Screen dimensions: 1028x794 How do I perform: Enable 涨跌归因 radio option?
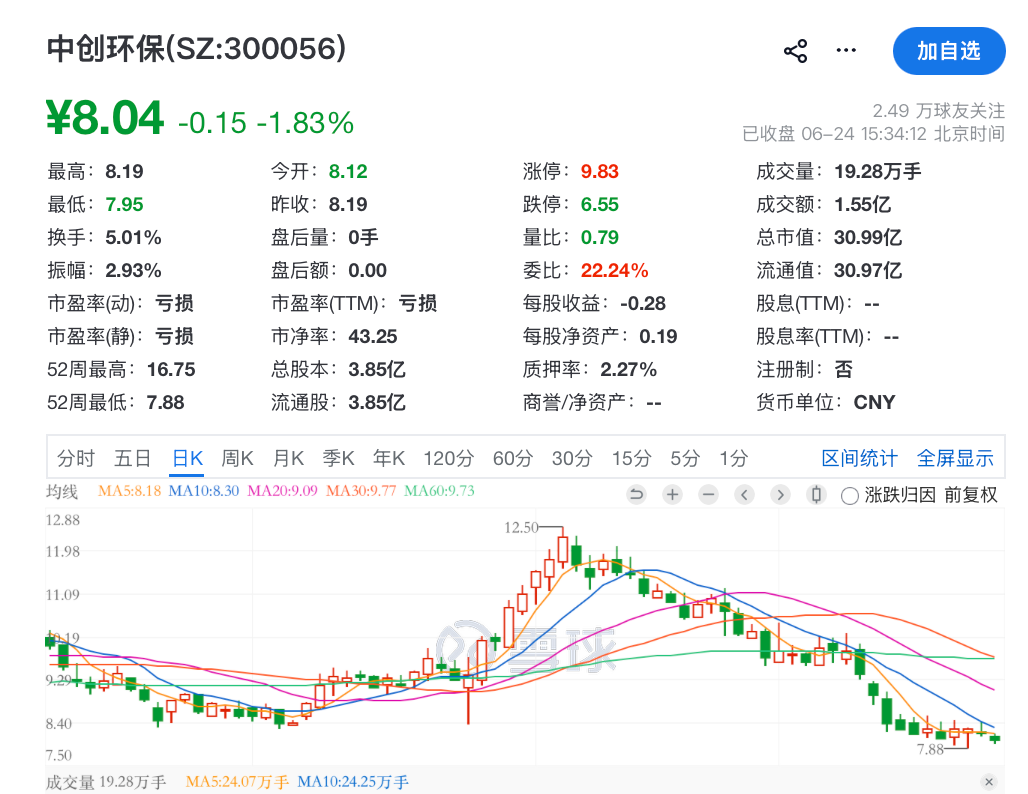pos(850,496)
